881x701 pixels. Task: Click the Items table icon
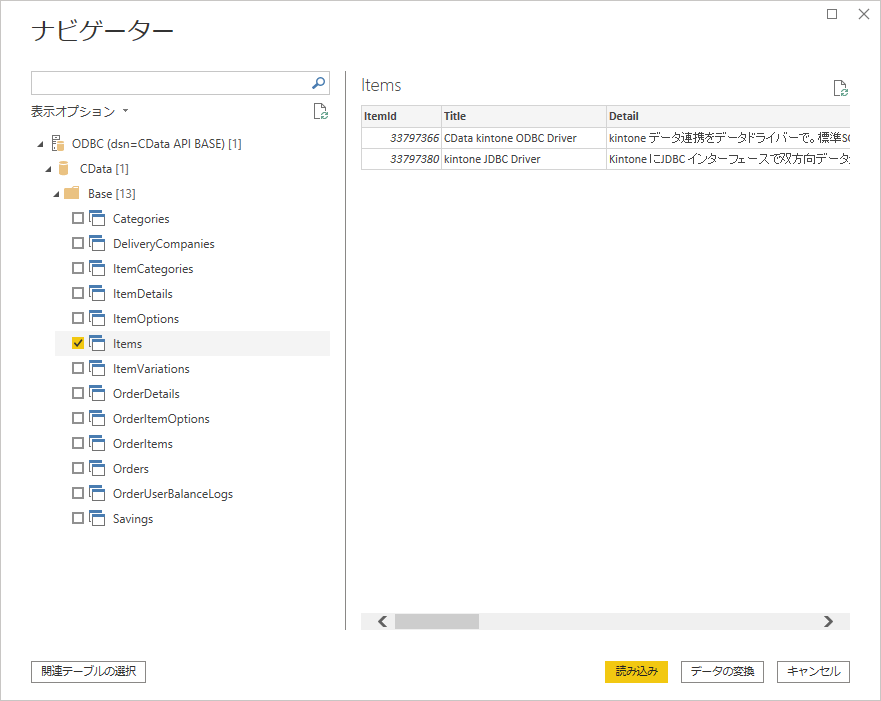97,343
